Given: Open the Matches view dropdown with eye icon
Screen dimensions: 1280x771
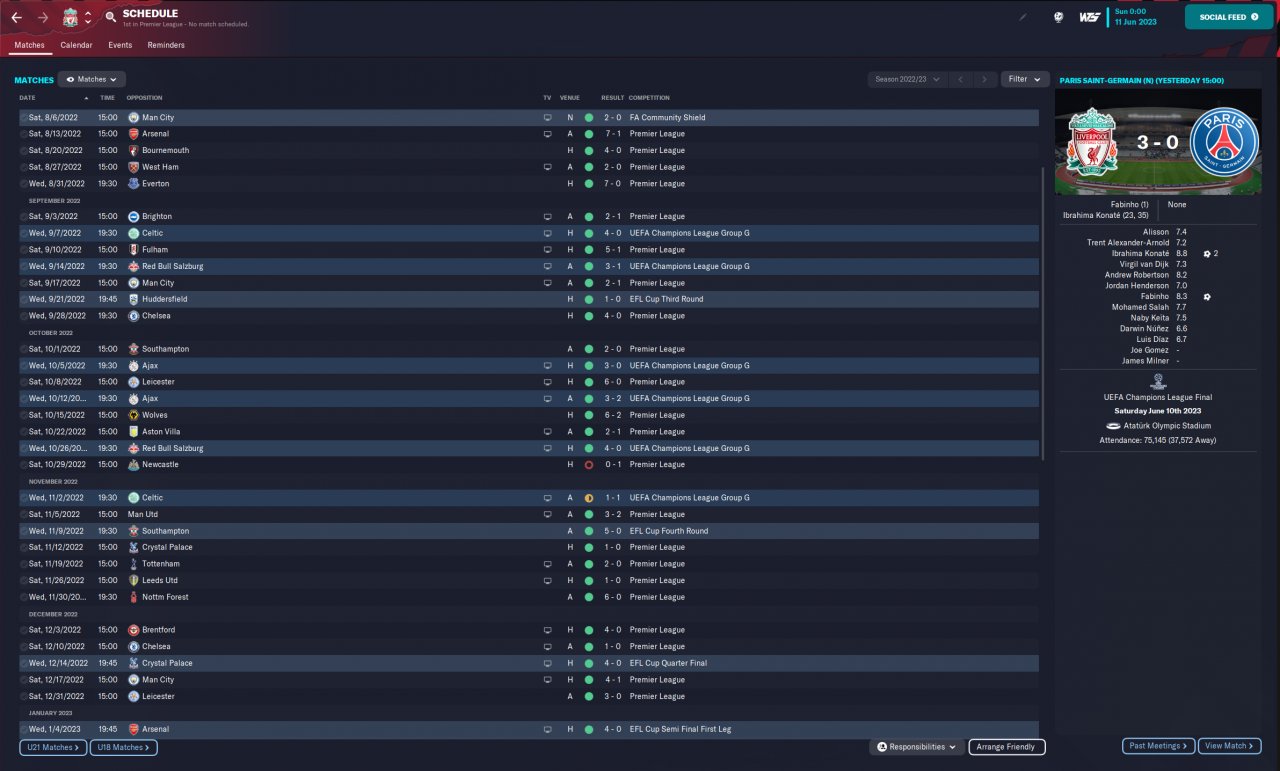Looking at the screenshot, I should click(x=92, y=79).
